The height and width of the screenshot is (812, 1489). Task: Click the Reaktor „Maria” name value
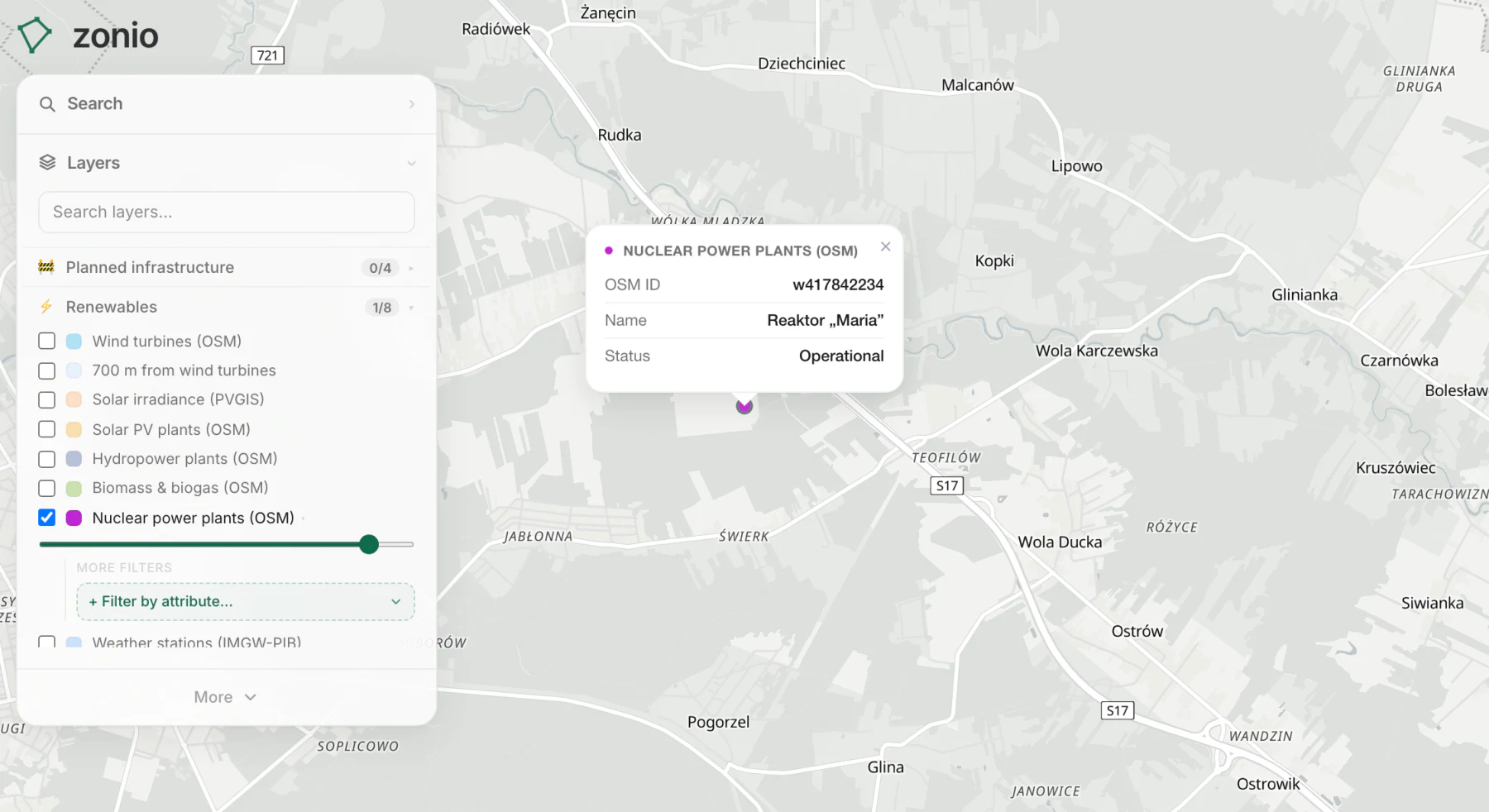(826, 320)
